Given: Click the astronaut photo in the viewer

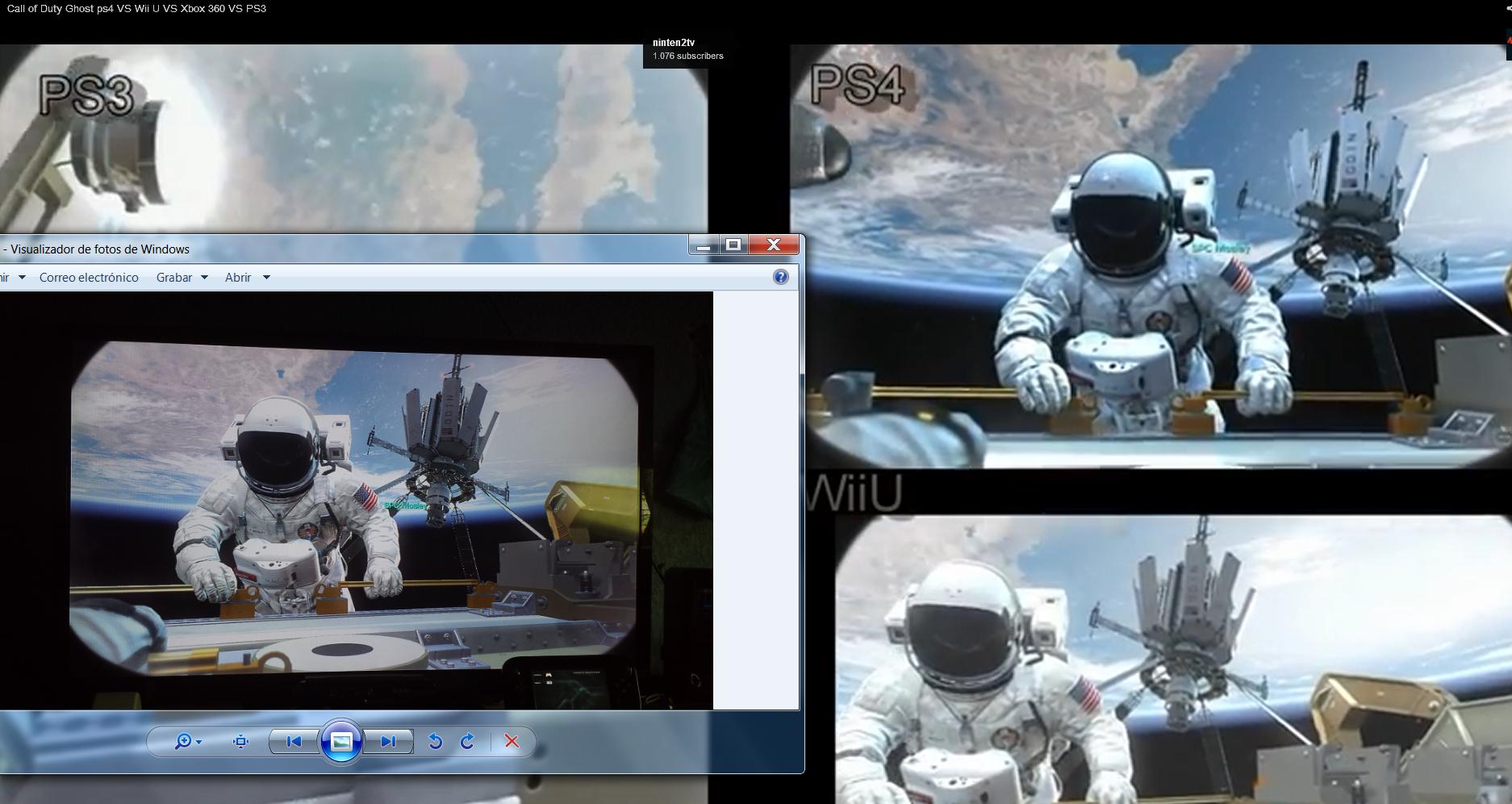Looking at the screenshot, I should [x=355, y=500].
